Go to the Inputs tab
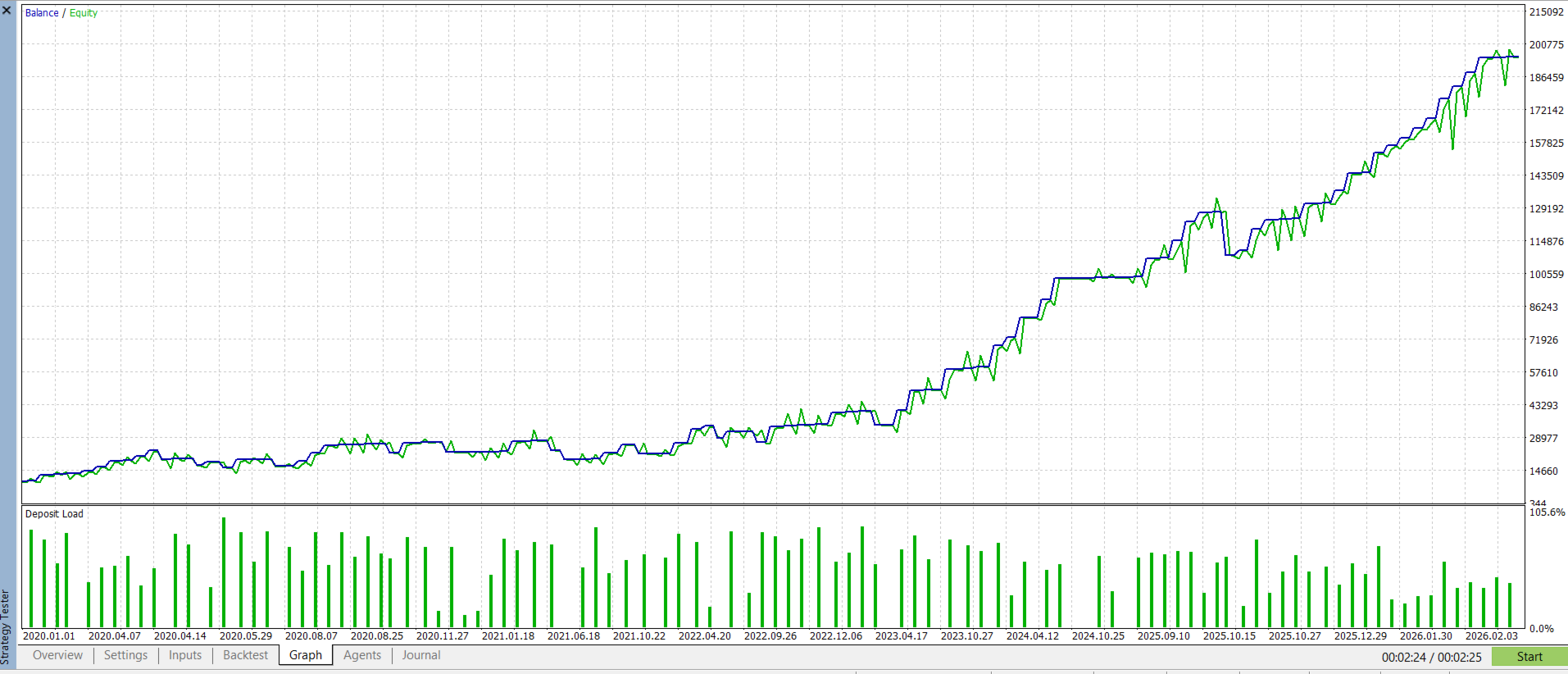1568x674 pixels. [x=185, y=655]
